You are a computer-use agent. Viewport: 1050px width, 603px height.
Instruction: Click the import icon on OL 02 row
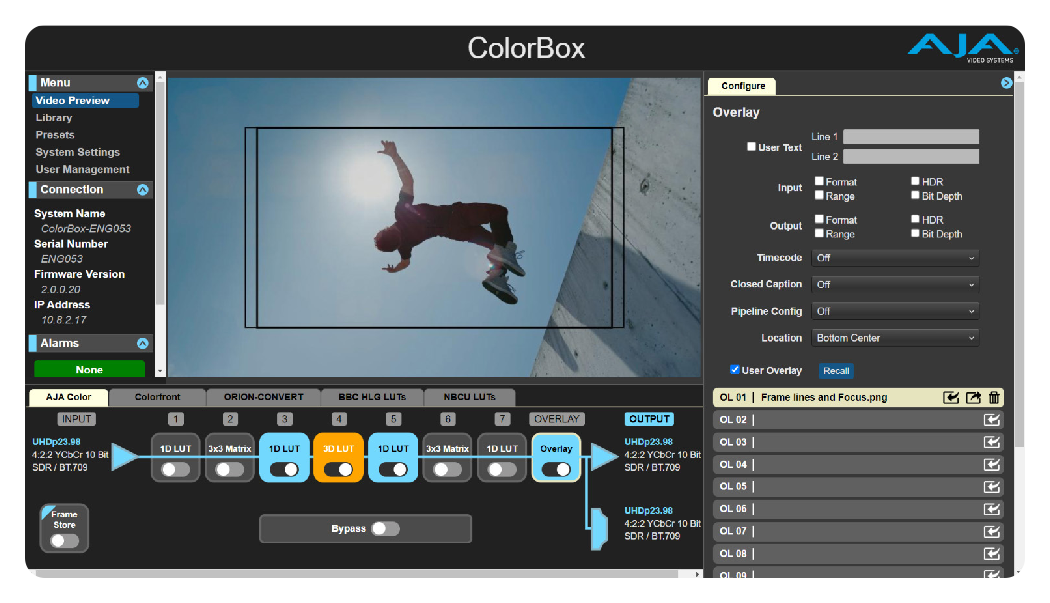click(x=992, y=420)
